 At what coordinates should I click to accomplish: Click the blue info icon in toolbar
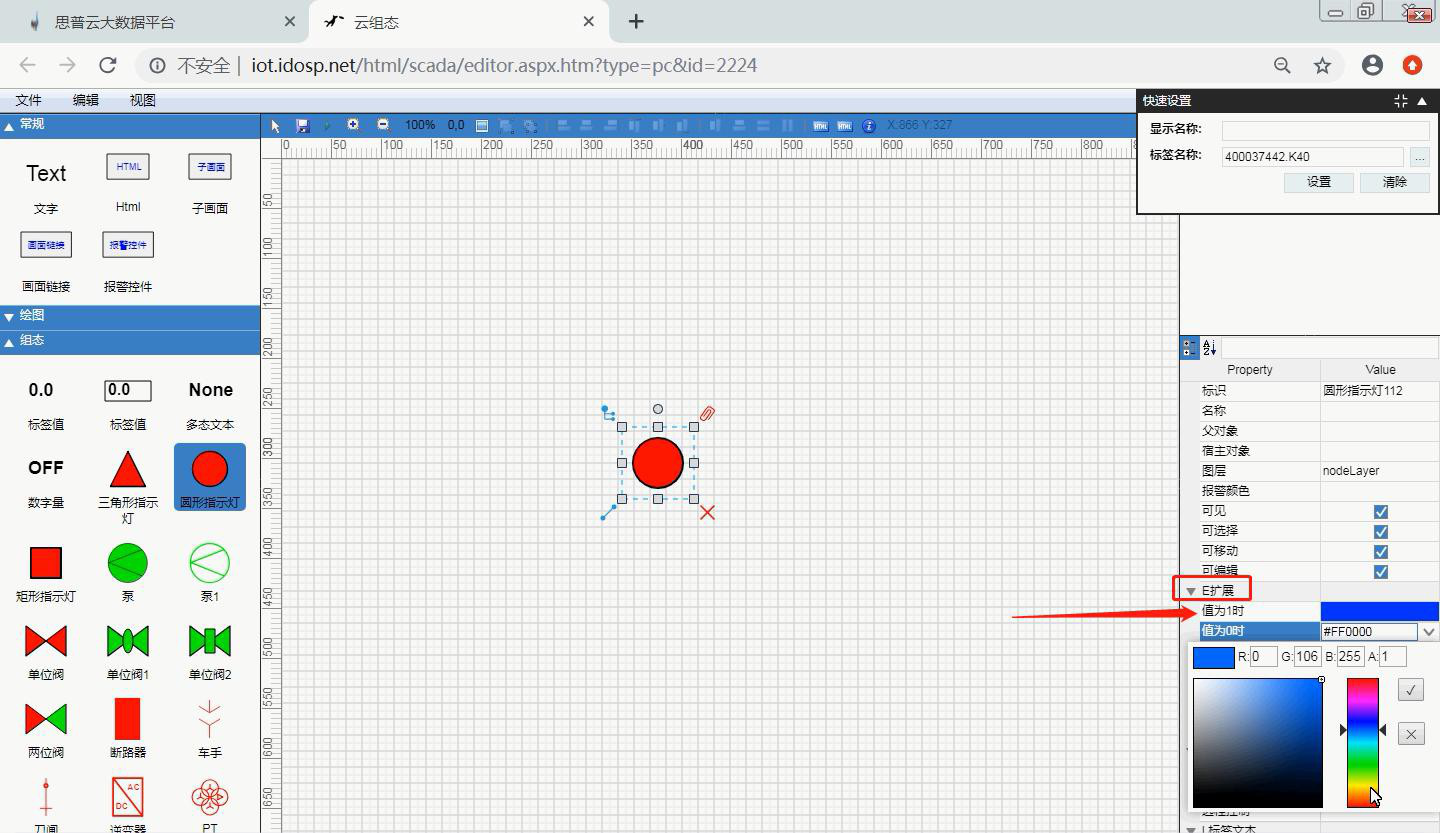[869, 126]
